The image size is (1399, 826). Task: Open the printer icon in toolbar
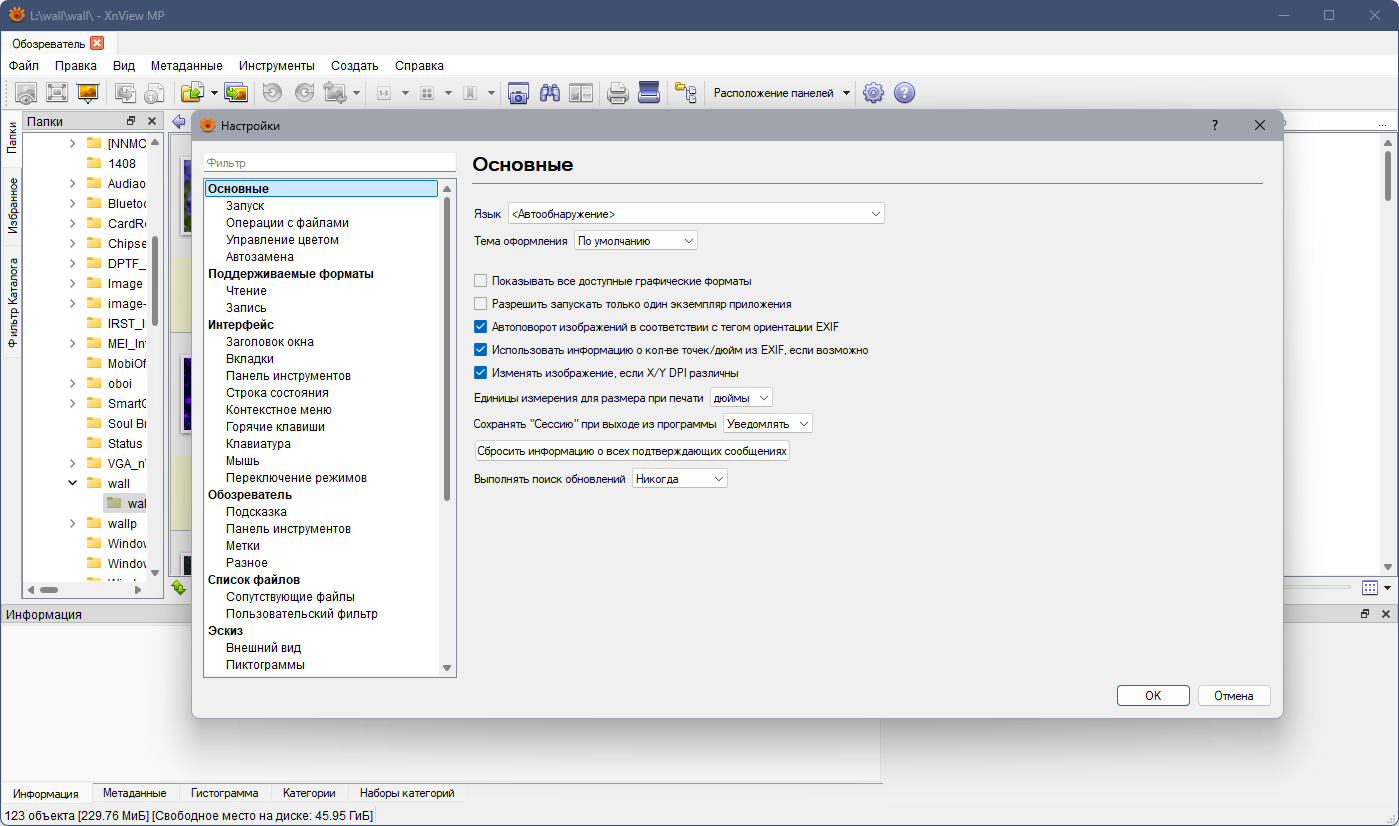pos(618,93)
